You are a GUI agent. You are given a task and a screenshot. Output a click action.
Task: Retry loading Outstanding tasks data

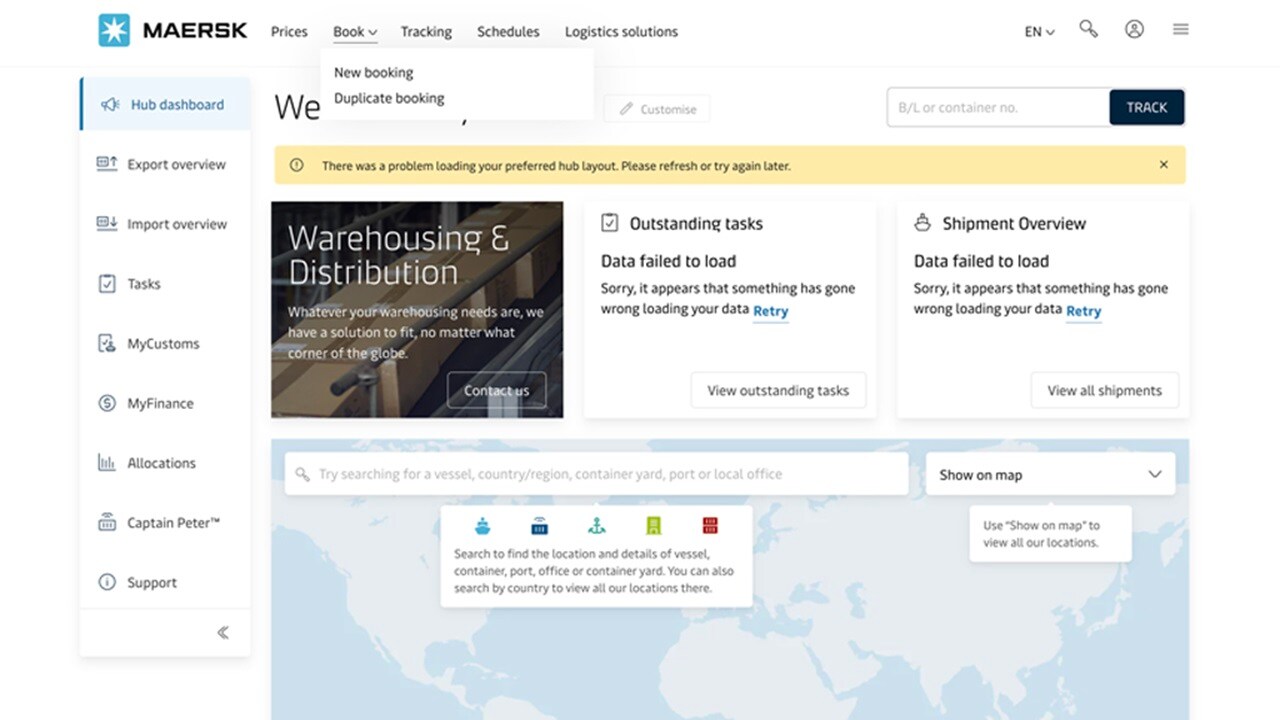click(770, 311)
